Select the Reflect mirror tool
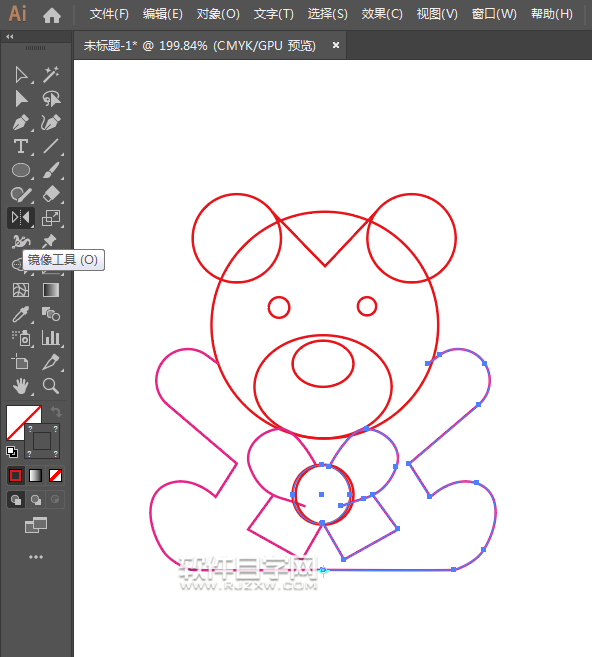 point(21,218)
